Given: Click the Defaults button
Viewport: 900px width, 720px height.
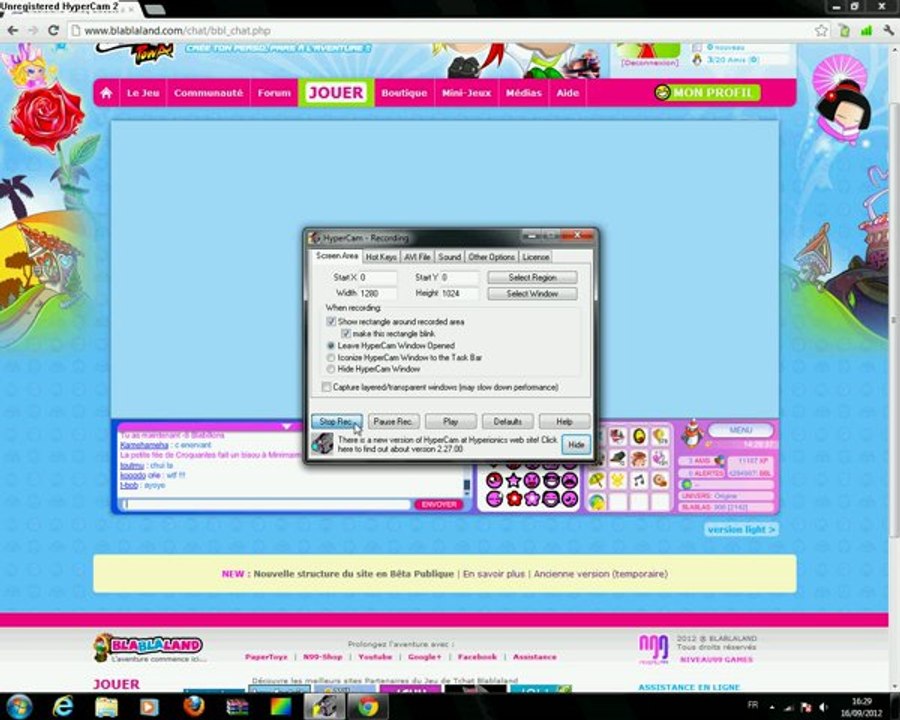Looking at the screenshot, I should pyautogui.click(x=507, y=421).
